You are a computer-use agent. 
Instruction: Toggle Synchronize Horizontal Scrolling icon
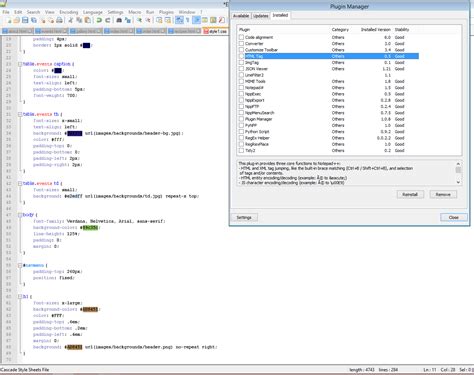[x=168, y=20]
